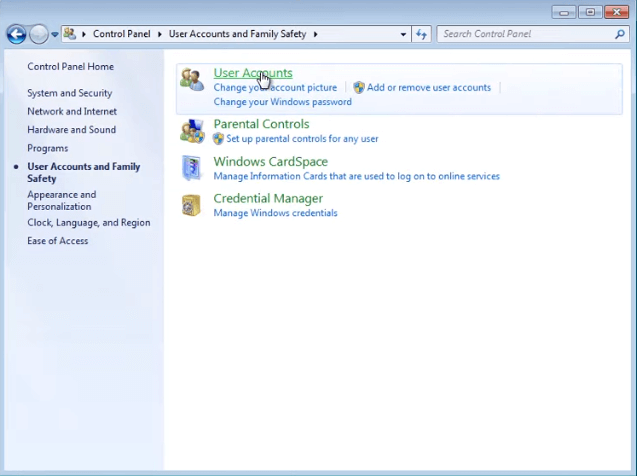Open Network and Internet in sidebar

point(72,111)
